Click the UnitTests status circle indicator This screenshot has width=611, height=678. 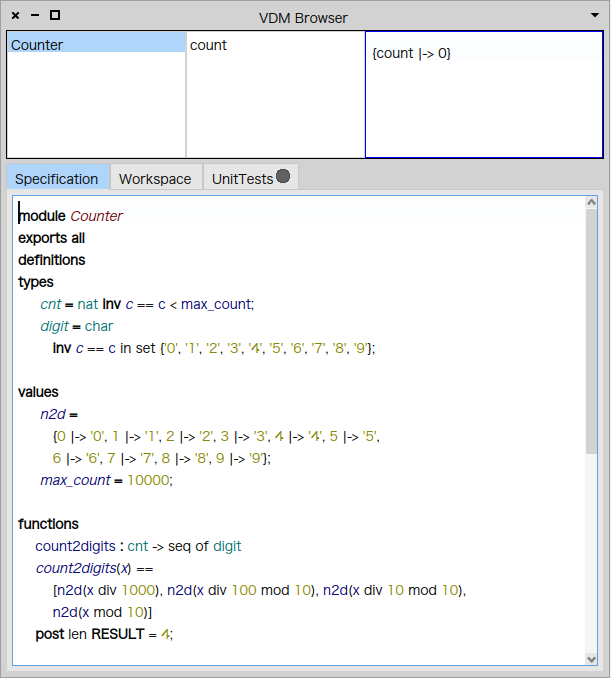pyautogui.click(x=283, y=177)
